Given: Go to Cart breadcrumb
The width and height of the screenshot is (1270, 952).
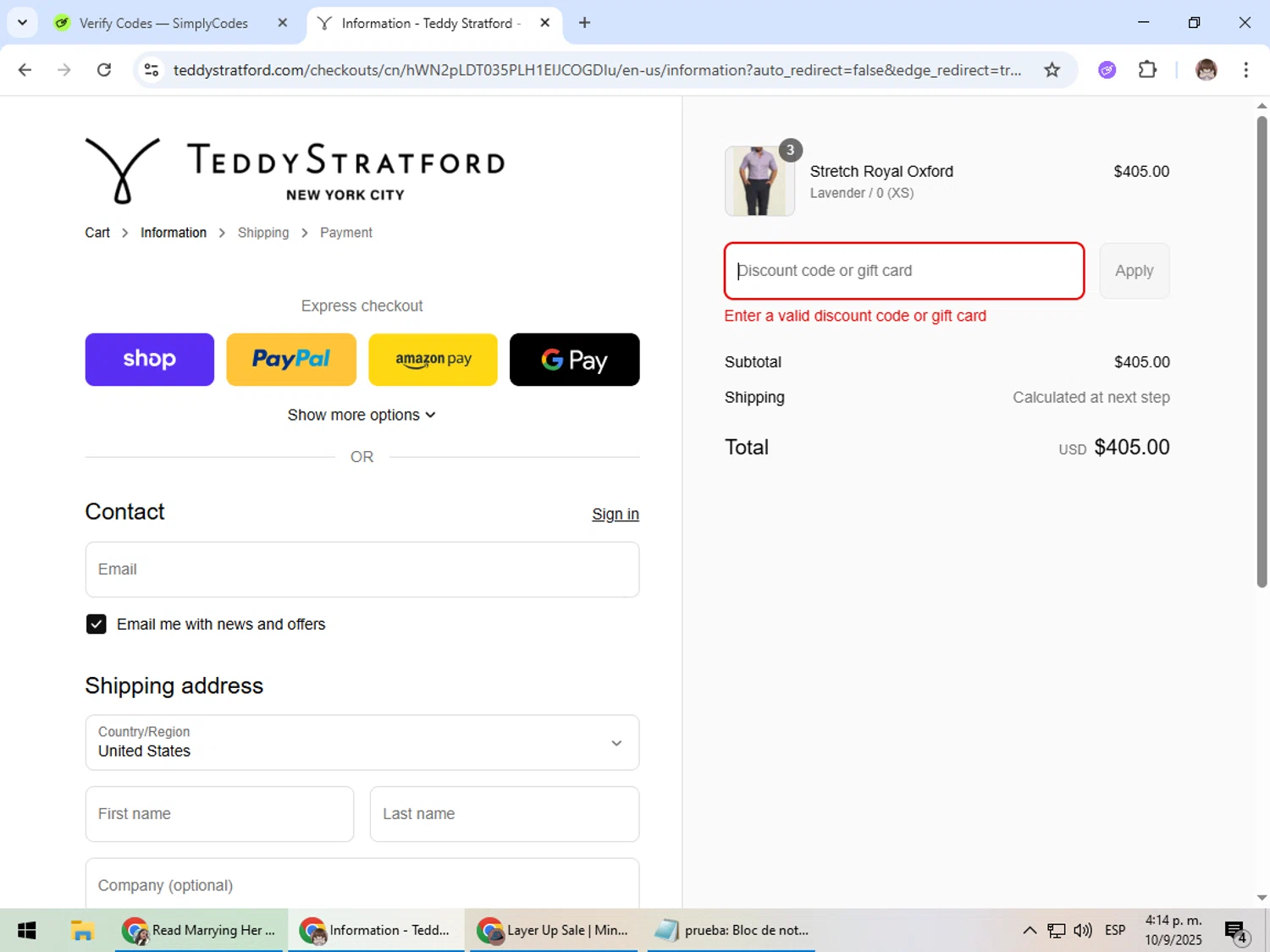Looking at the screenshot, I should pos(97,233).
